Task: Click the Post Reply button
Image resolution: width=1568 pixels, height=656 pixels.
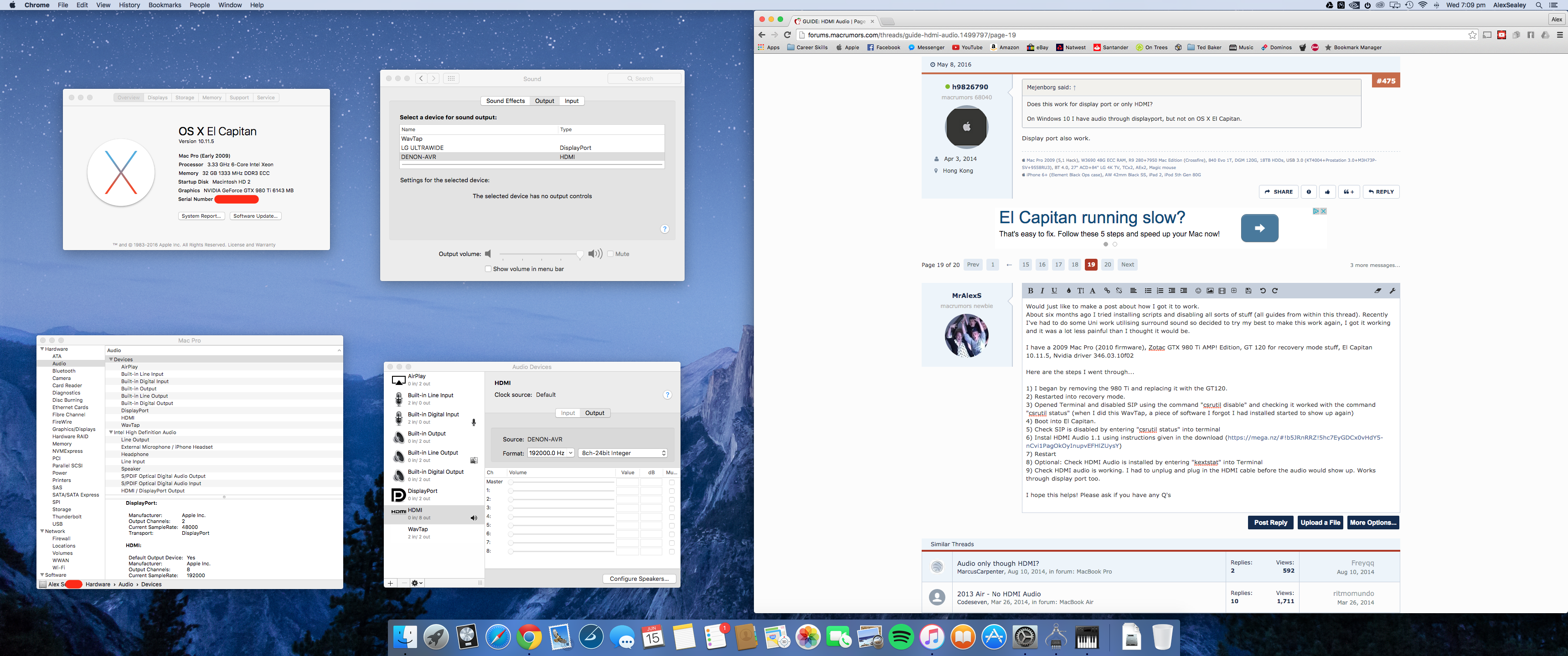Action: (1270, 523)
